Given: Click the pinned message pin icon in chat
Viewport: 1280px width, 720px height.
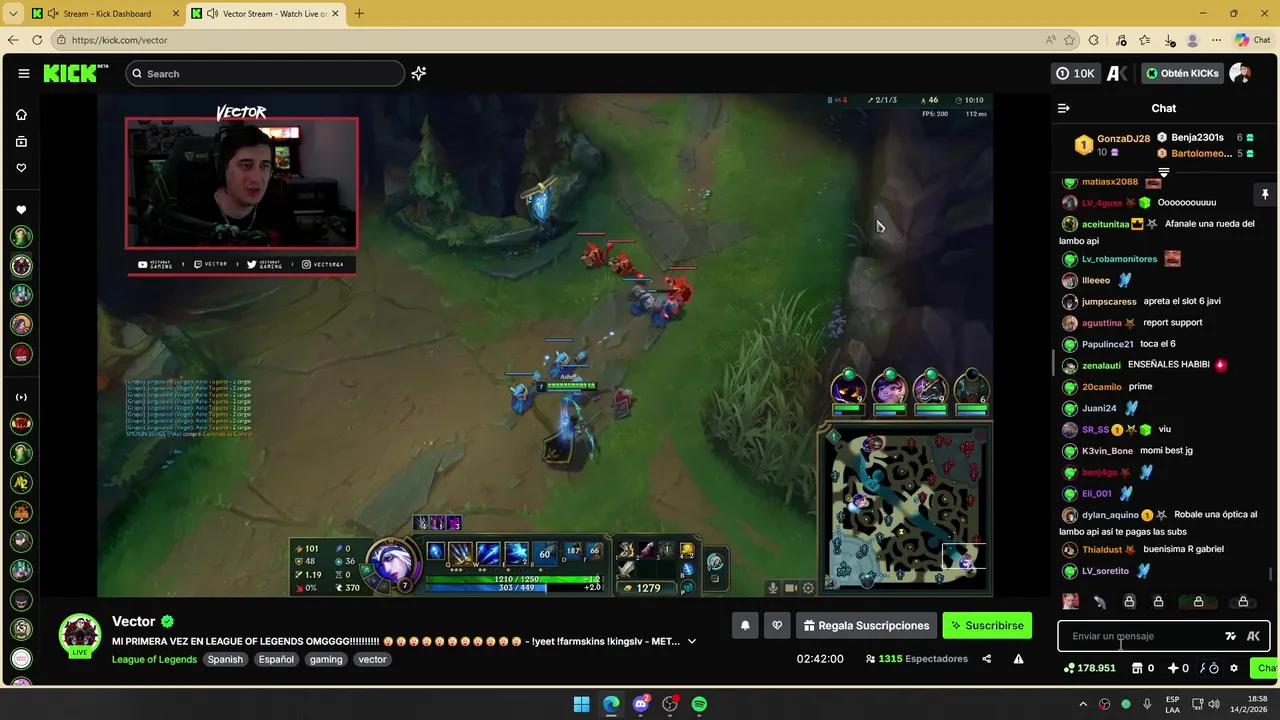Looking at the screenshot, I should click(x=1264, y=194).
